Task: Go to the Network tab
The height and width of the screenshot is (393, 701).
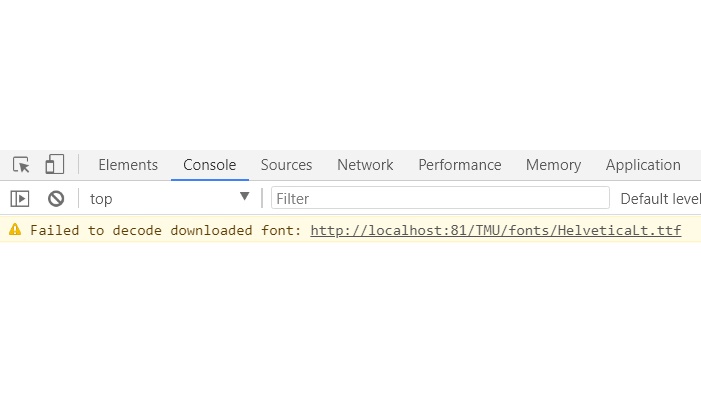Action: (365, 165)
